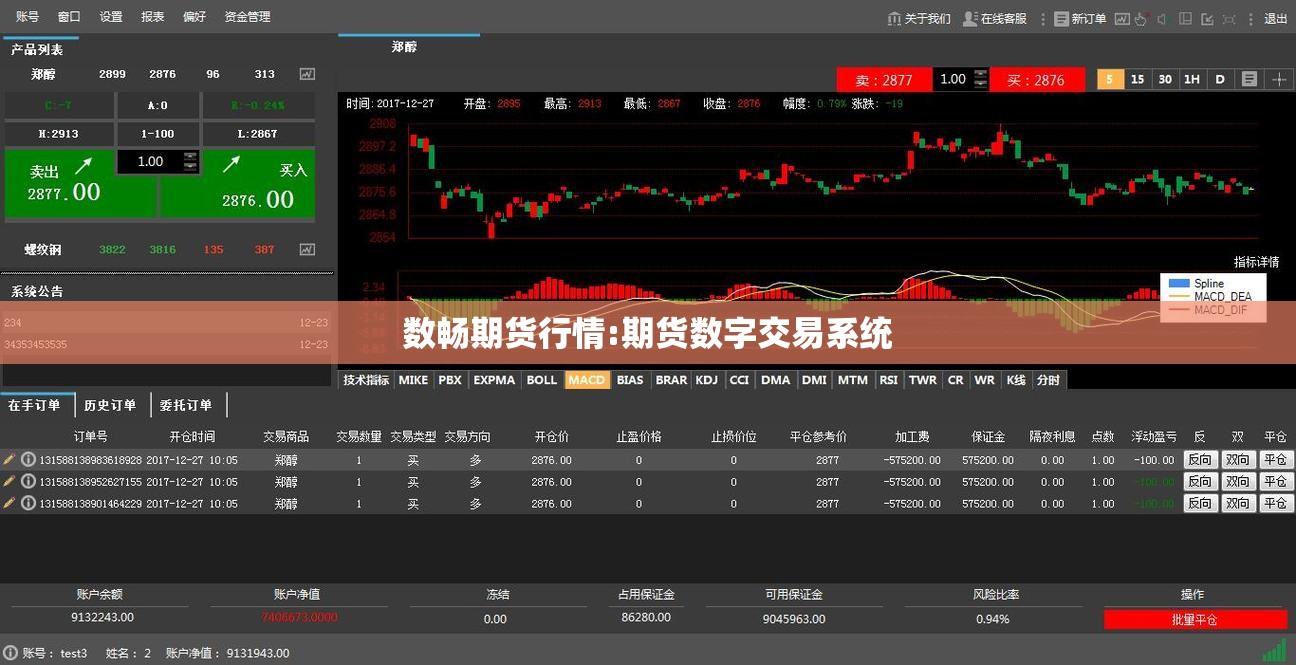Switch indicator to KDJ
The width and height of the screenshot is (1296, 665).
pos(707,380)
